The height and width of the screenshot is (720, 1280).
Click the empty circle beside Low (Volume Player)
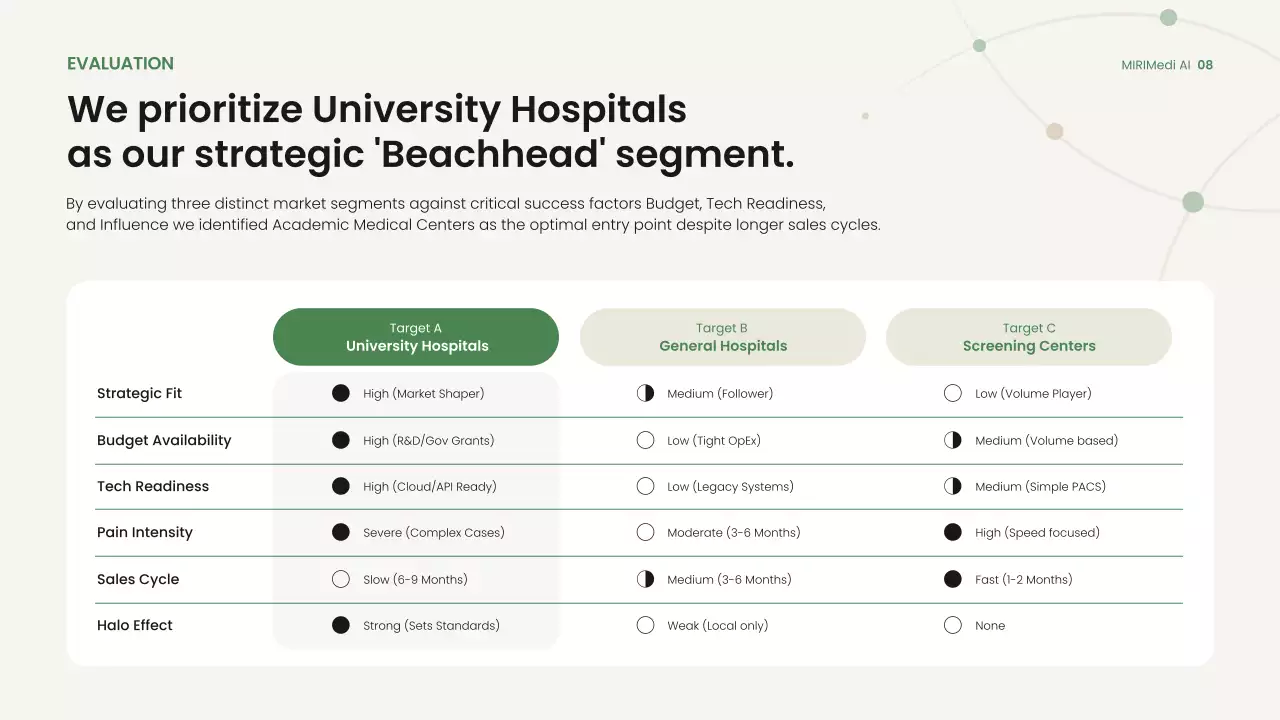(x=953, y=393)
